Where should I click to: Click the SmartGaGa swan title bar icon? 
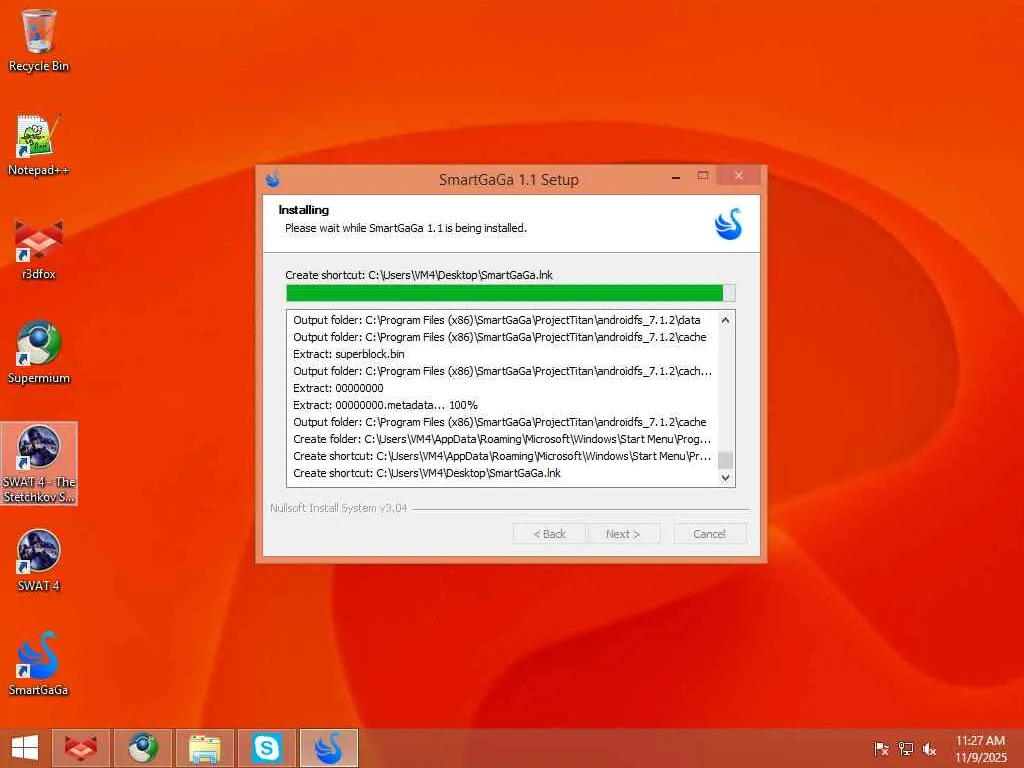pyautogui.click(x=273, y=179)
